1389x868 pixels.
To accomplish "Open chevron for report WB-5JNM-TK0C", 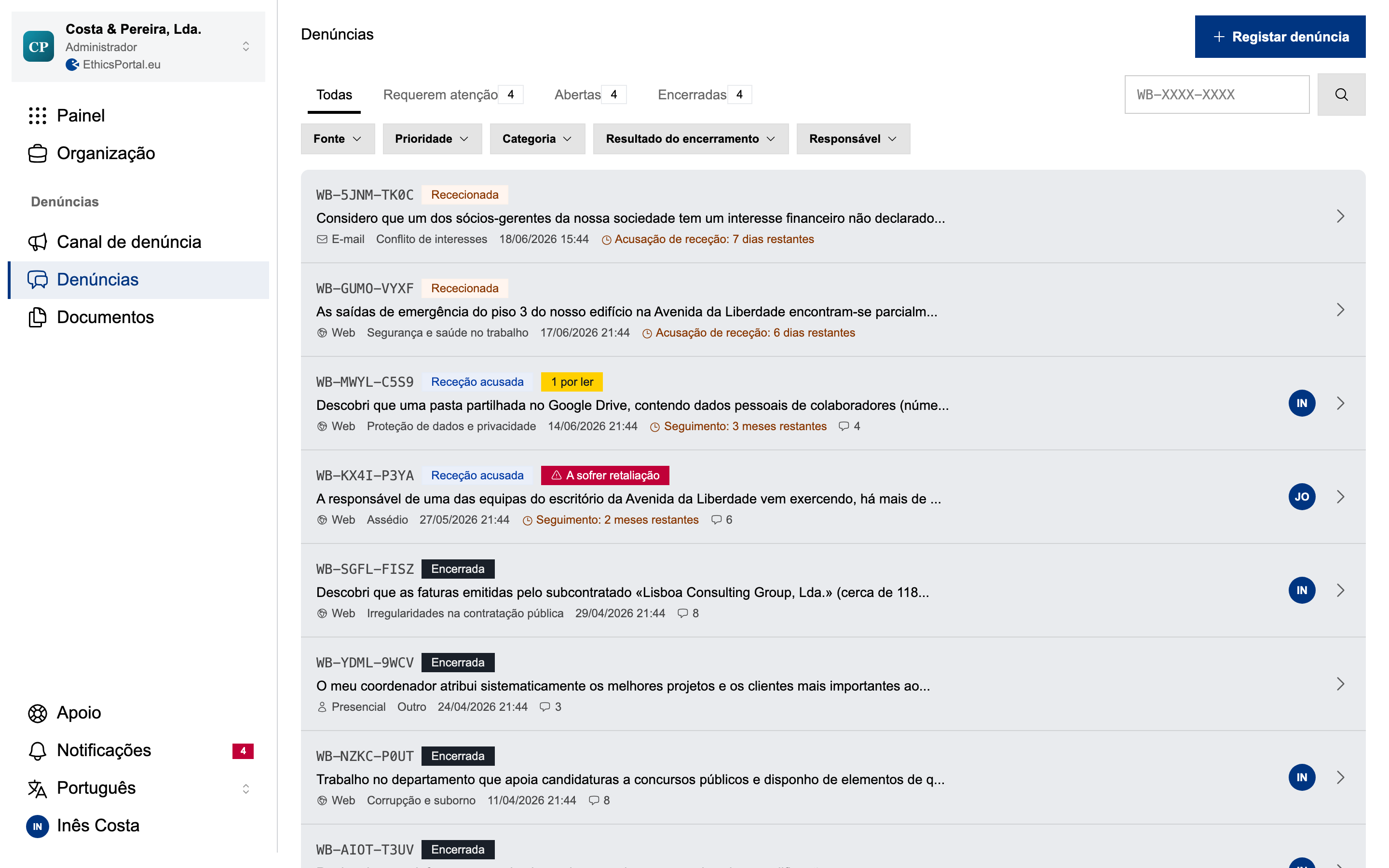I will click(1340, 217).
